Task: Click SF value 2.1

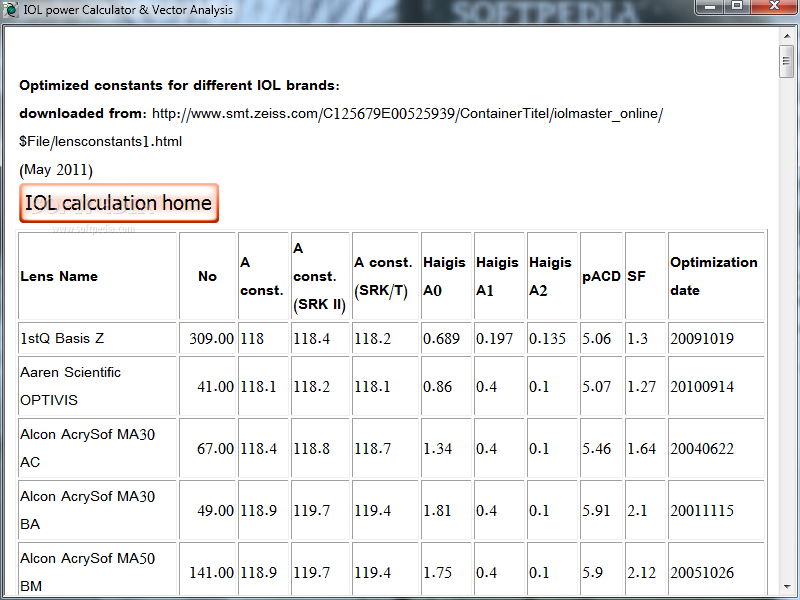Action: [x=637, y=510]
